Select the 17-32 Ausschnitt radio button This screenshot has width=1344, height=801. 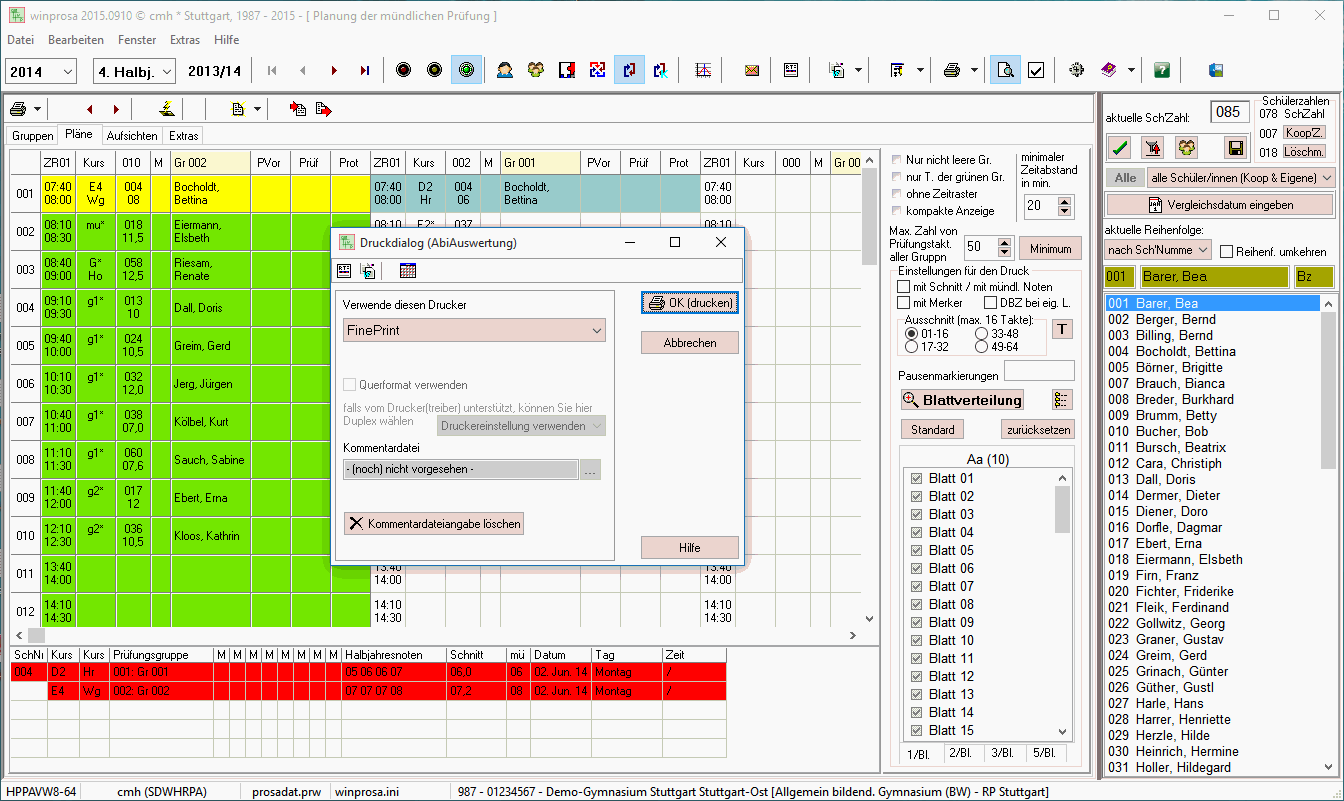(x=910, y=347)
